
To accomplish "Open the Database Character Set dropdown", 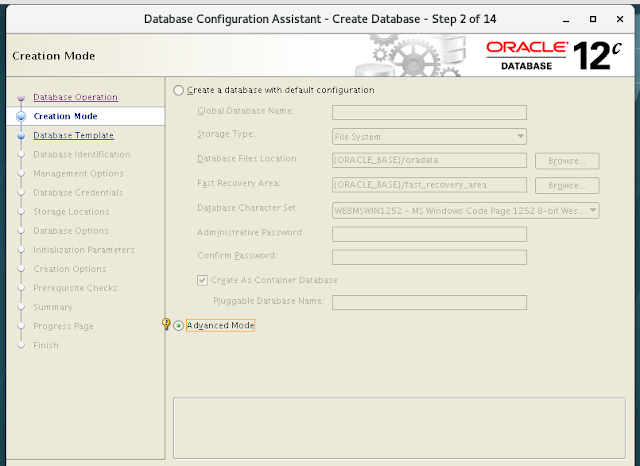I will tap(466, 211).
